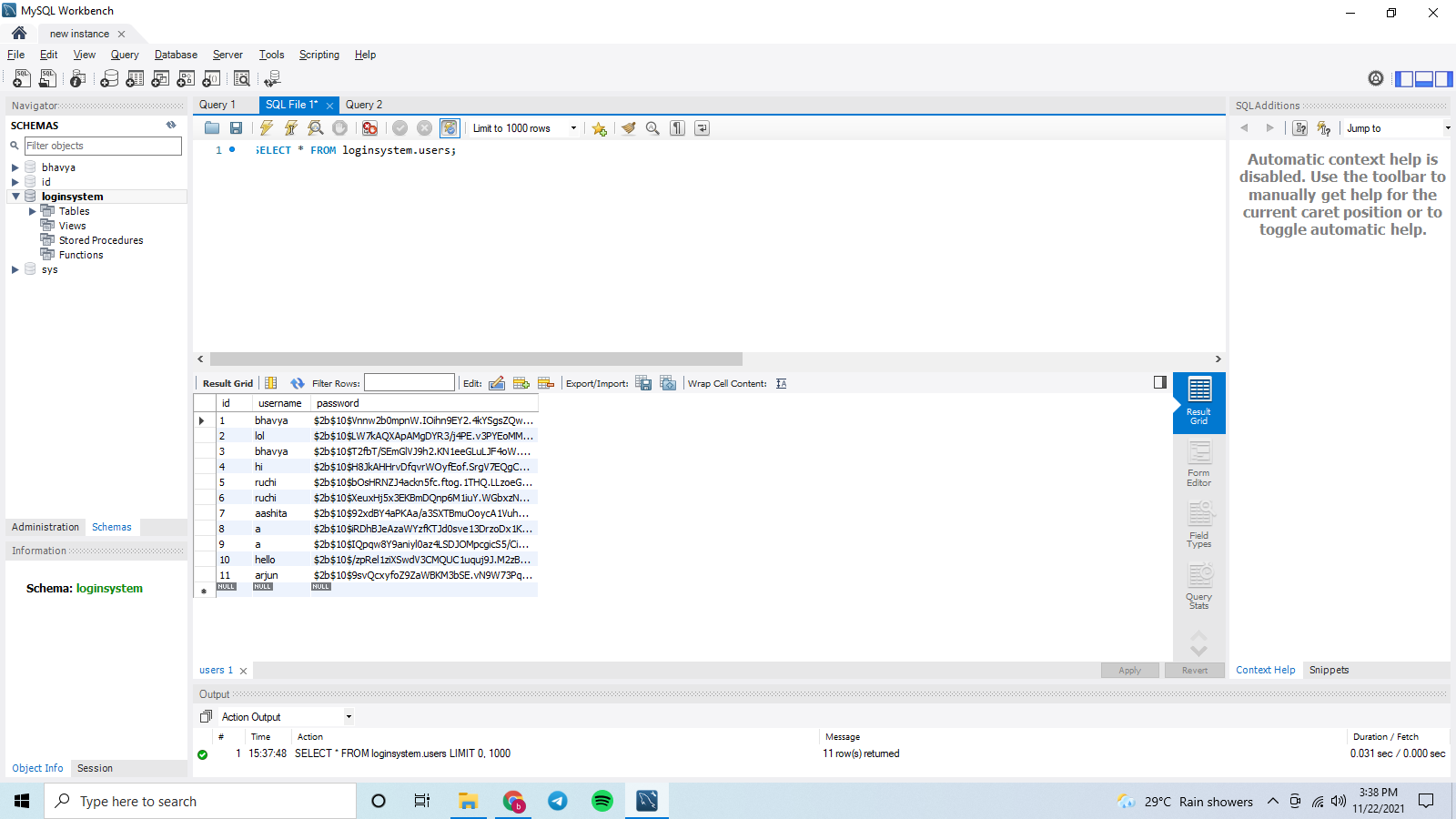This screenshot has height=819, width=1456.
Task: Open the schema inspector toolbar icon
Action: [x=78, y=78]
